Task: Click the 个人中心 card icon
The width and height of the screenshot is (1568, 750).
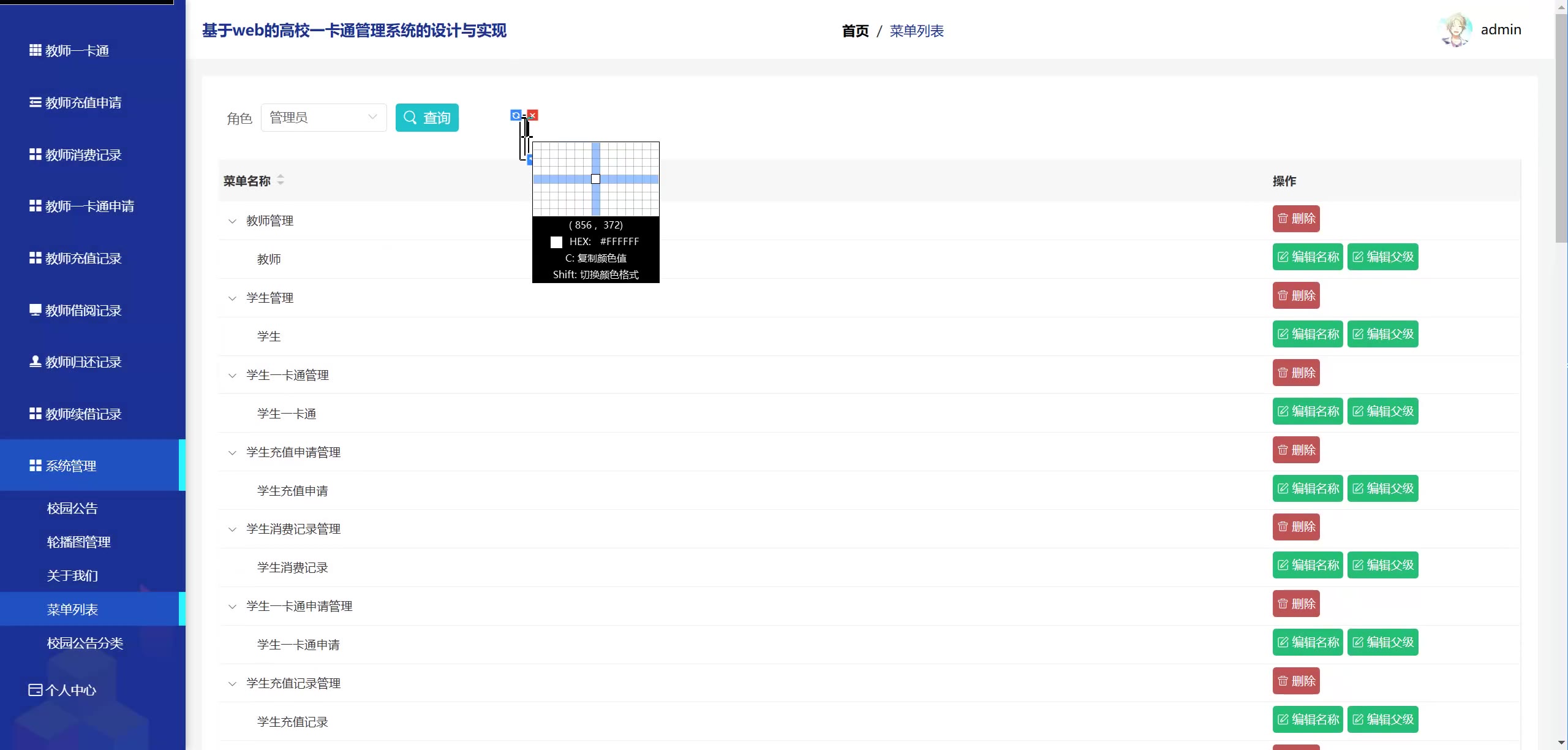Action: [36, 690]
